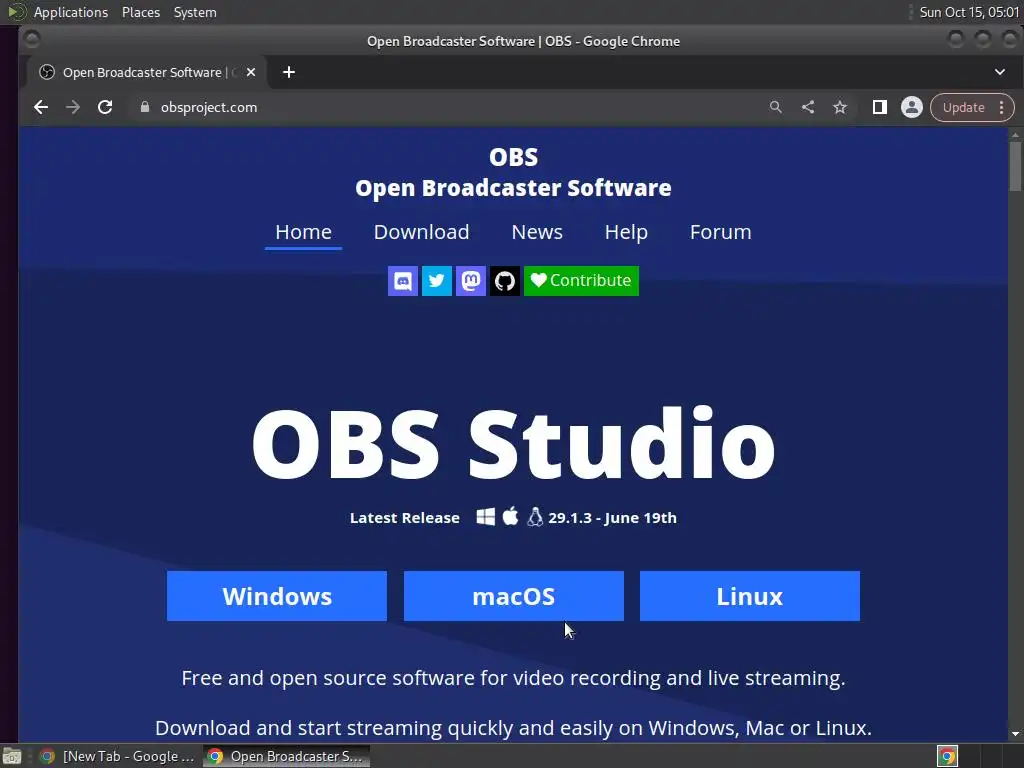
Task: Click the page vertical scrollbar thumb
Action: pos(1015,165)
